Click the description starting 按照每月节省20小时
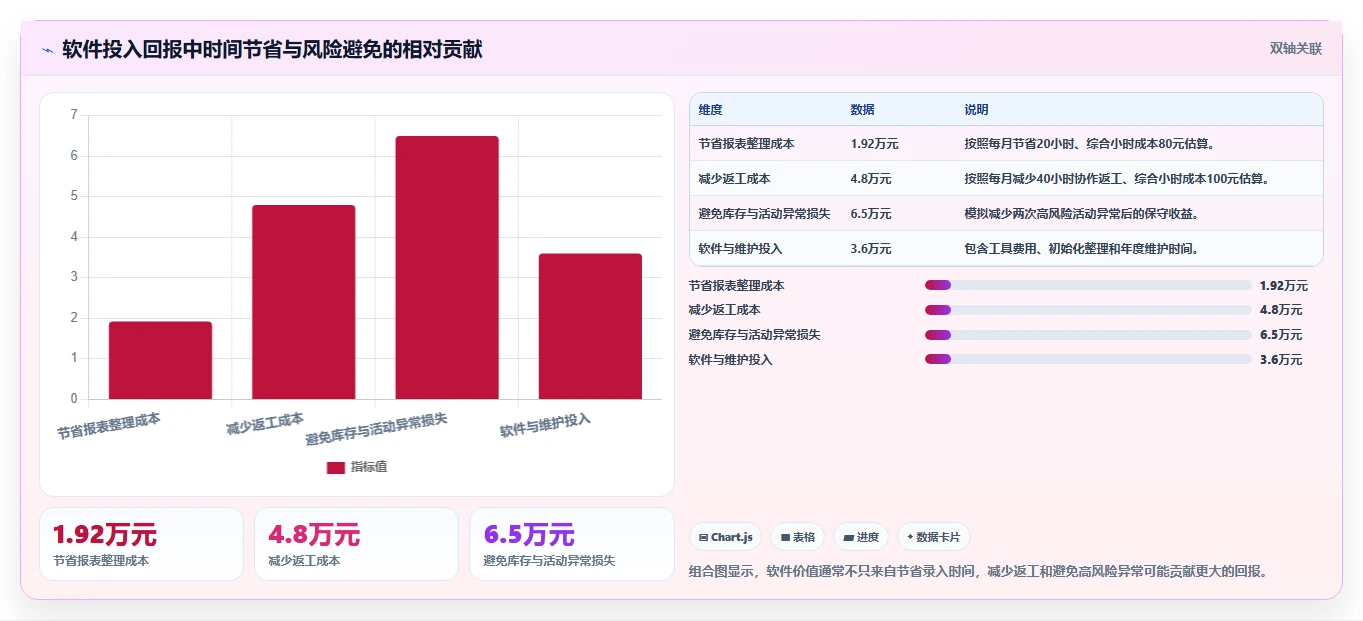 (x=1090, y=144)
